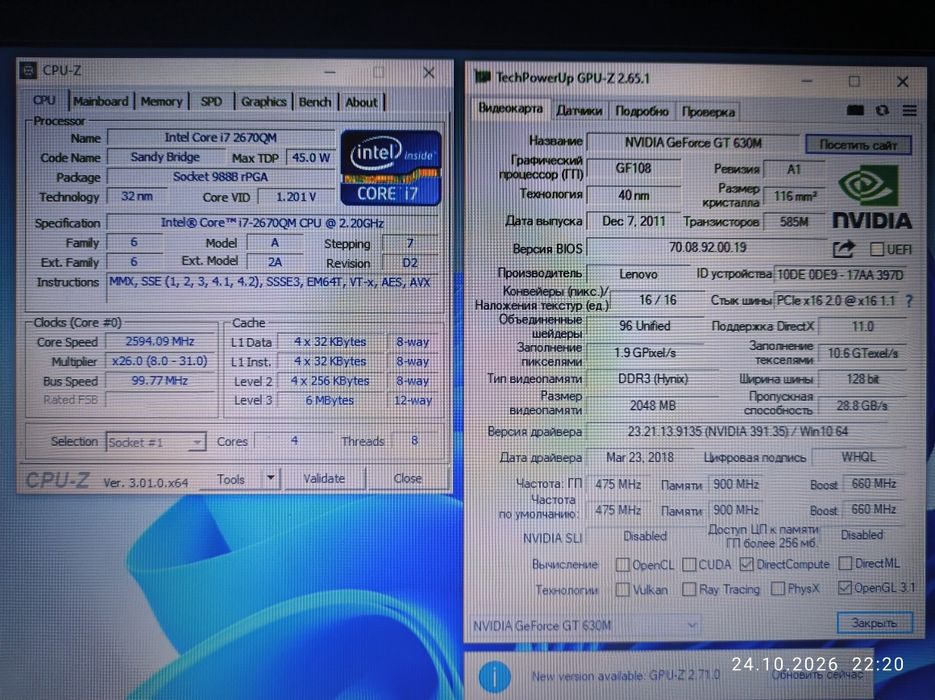
Task: Toggle the DirectCompute checkbox
Action: [x=746, y=563]
